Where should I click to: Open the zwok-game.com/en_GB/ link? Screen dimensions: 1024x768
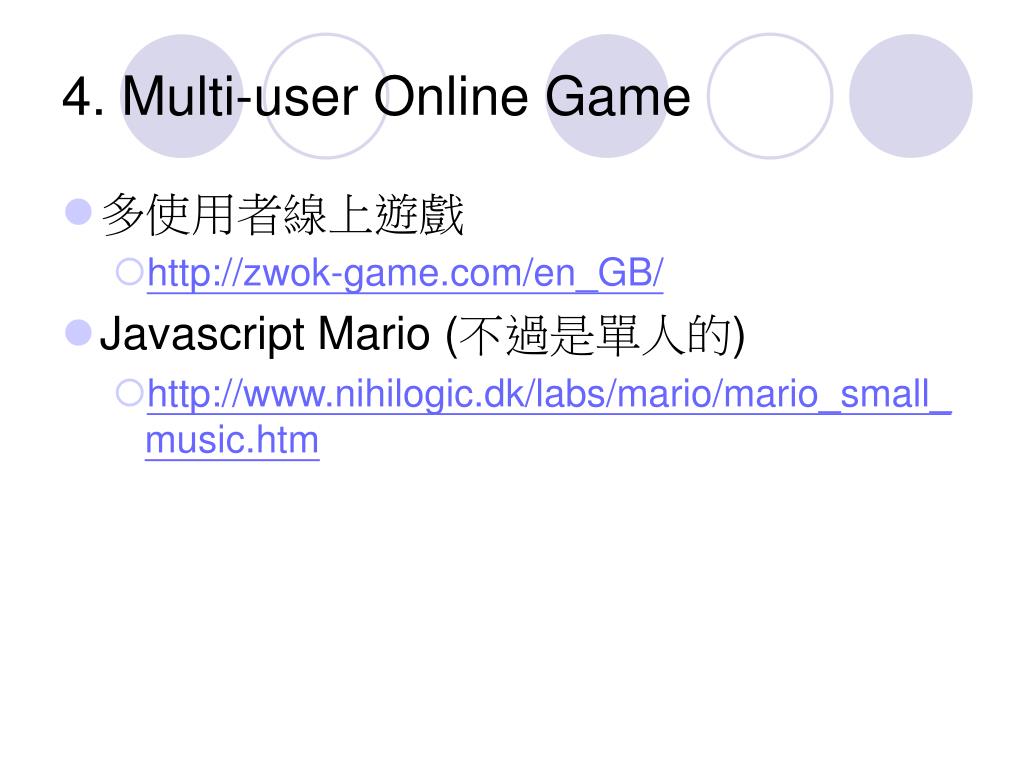pyautogui.click(x=405, y=273)
